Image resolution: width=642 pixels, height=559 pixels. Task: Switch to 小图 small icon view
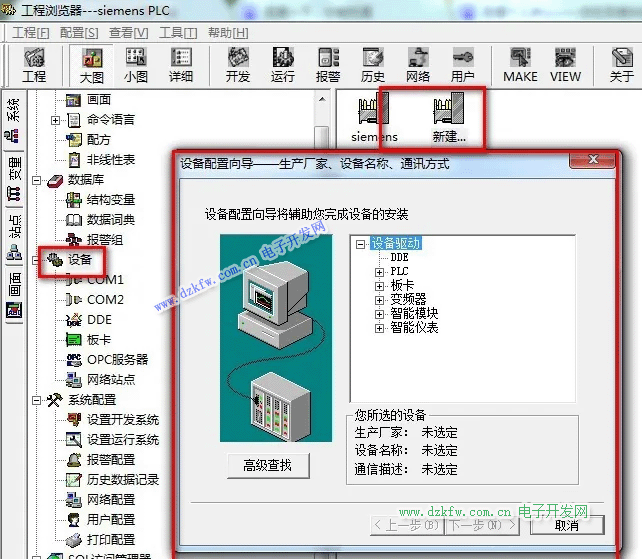pyautogui.click(x=136, y=64)
